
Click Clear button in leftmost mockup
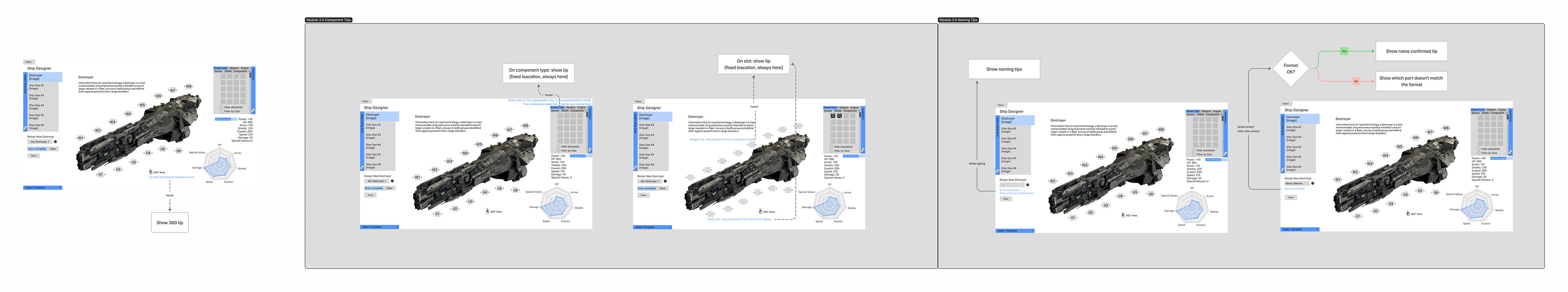pos(53,149)
